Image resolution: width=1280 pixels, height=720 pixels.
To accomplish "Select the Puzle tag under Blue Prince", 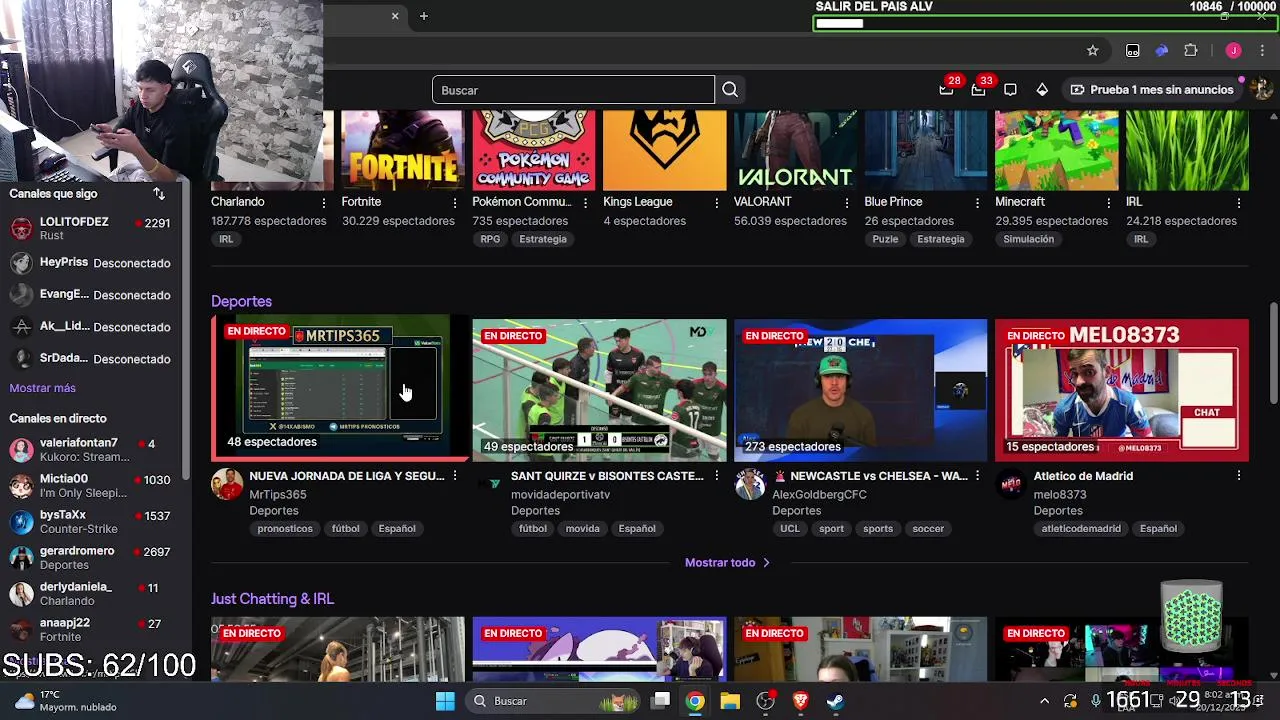I will tap(885, 239).
